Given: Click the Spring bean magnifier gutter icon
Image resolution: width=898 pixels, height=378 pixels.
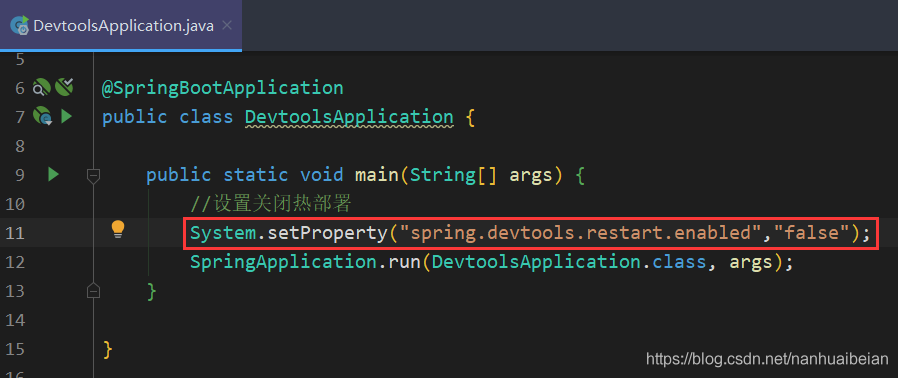Looking at the screenshot, I should coord(42,88).
